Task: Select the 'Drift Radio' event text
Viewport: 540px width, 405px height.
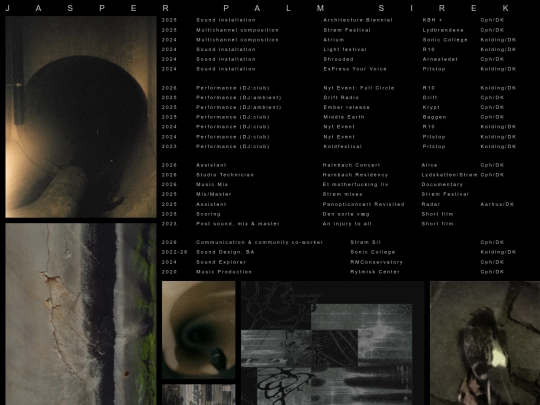Action: 341,97
